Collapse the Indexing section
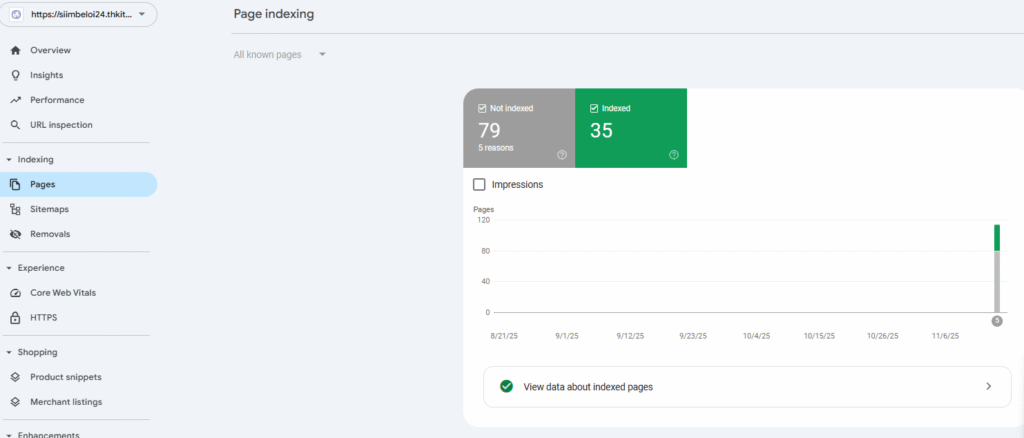 click(x=9, y=159)
